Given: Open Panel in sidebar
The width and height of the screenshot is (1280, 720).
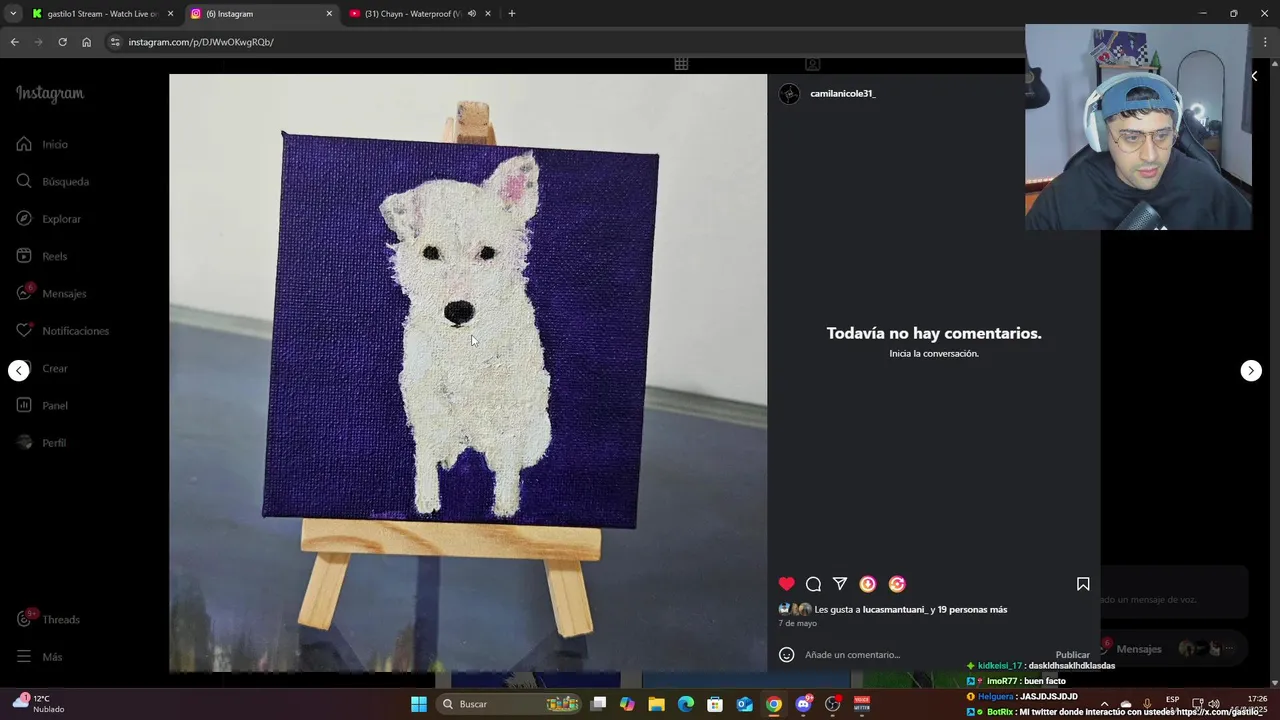Looking at the screenshot, I should click(x=42, y=405).
